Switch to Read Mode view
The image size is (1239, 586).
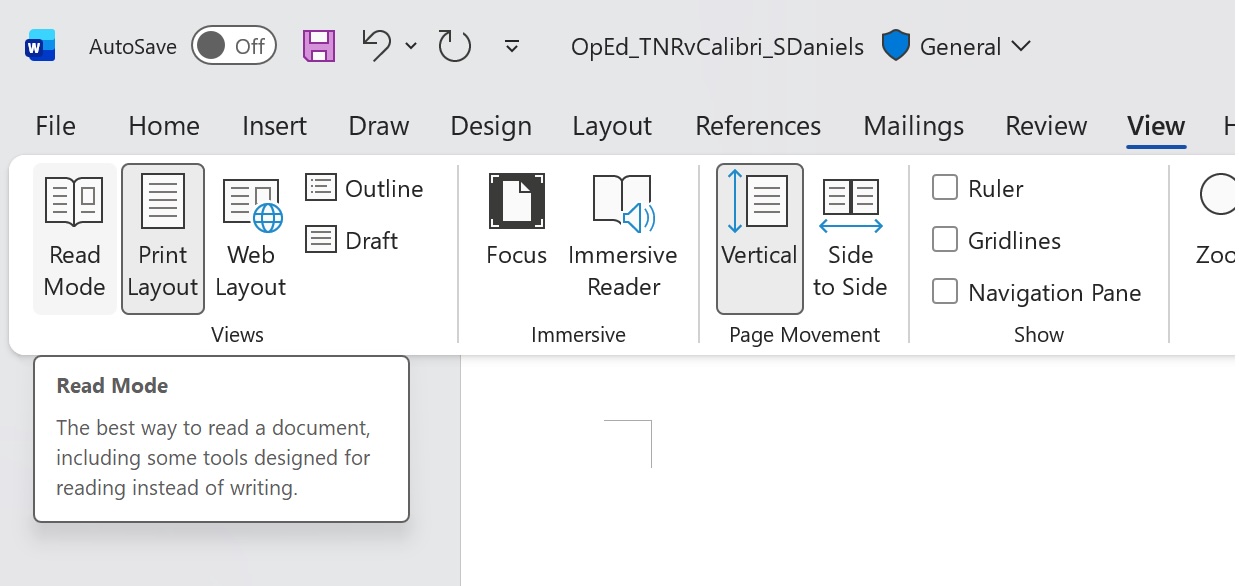coord(73,240)
